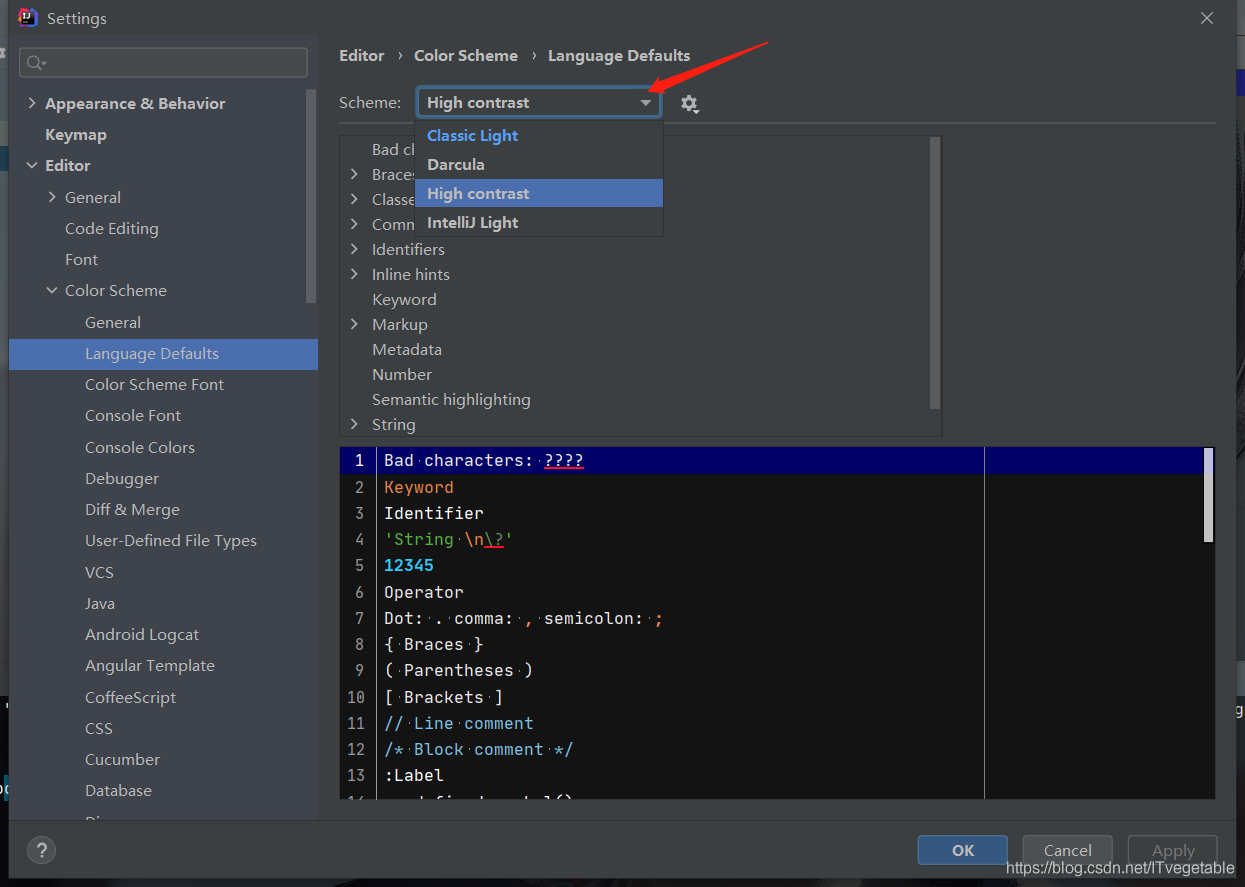Click the code preview vertical scrollbar
The image size is (1245, 887).
click(x=1209, y=495)
